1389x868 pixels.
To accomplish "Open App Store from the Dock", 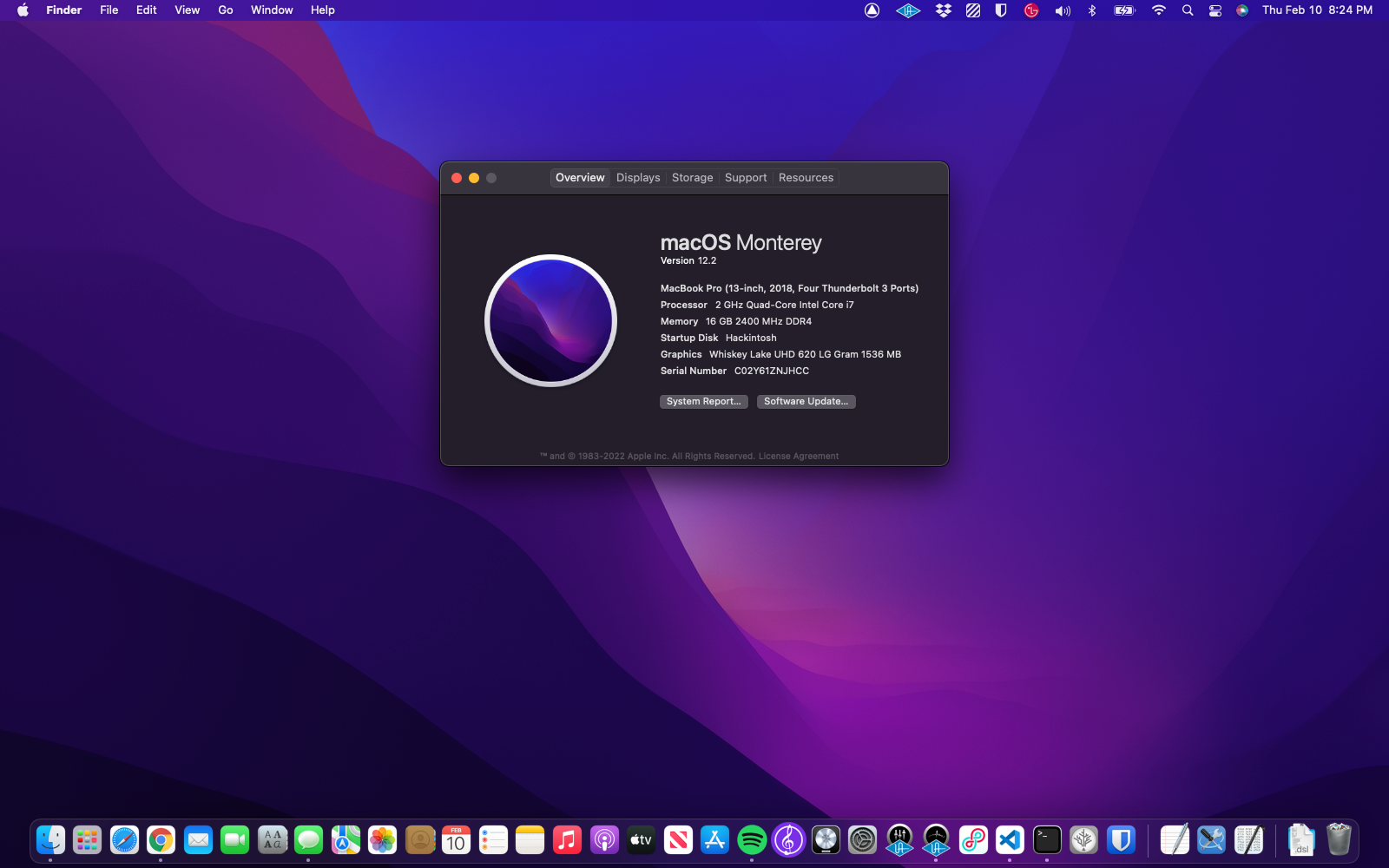I will click(714, 839).
